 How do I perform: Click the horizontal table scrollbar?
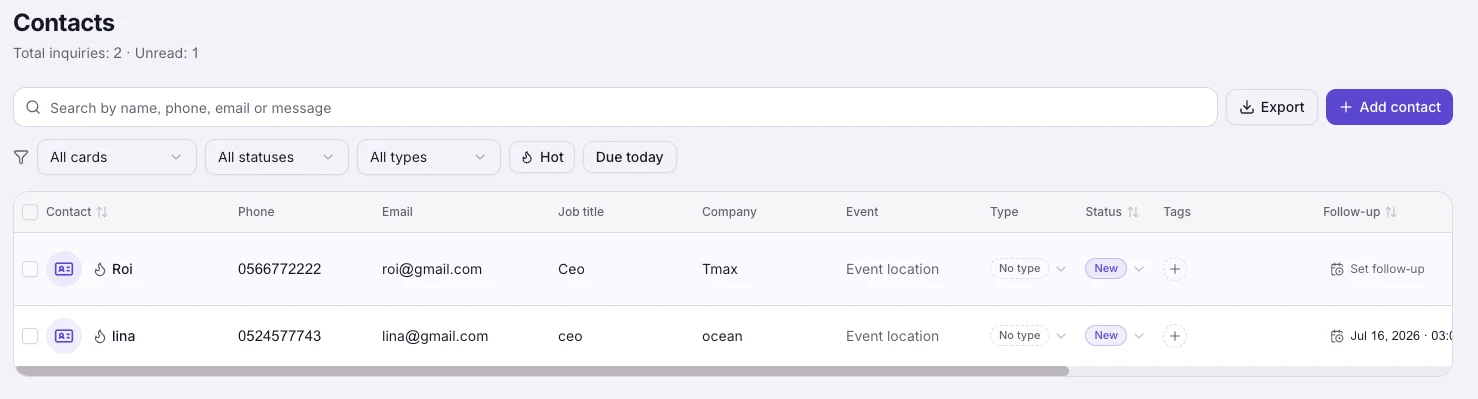click(x=542, y=371)
